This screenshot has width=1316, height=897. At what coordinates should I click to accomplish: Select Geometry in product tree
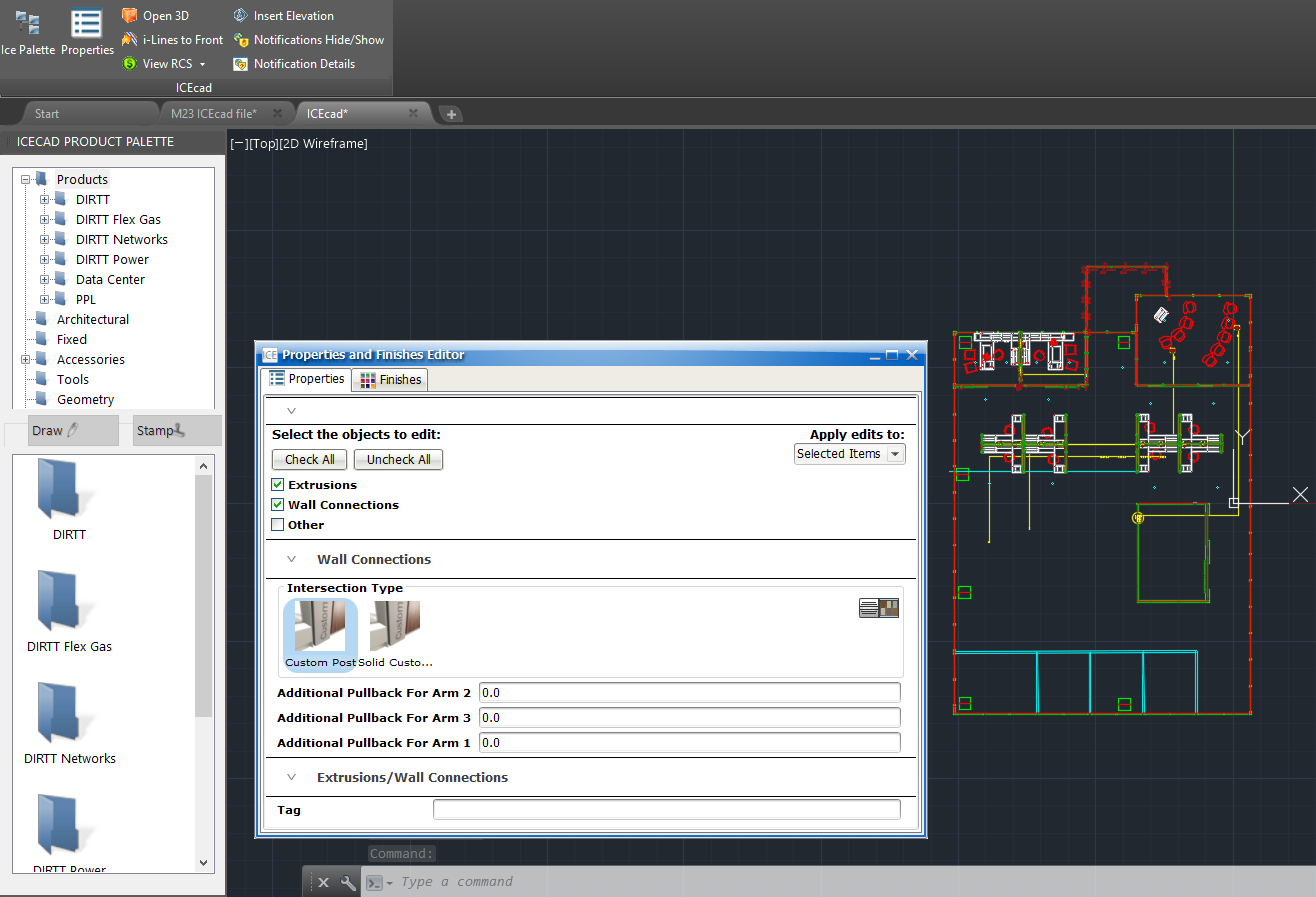pos(85,400)
